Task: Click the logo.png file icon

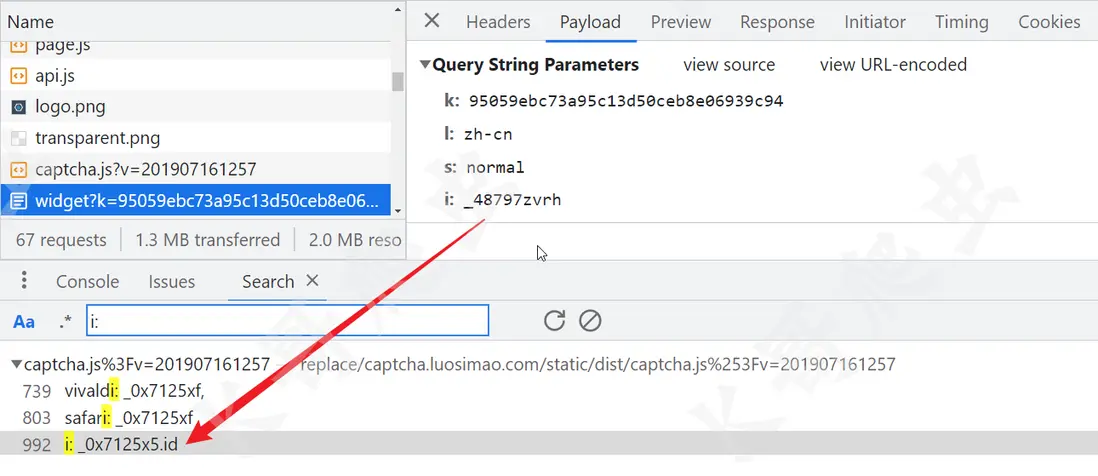Action: pyautogui.click(x=18, y=107)
